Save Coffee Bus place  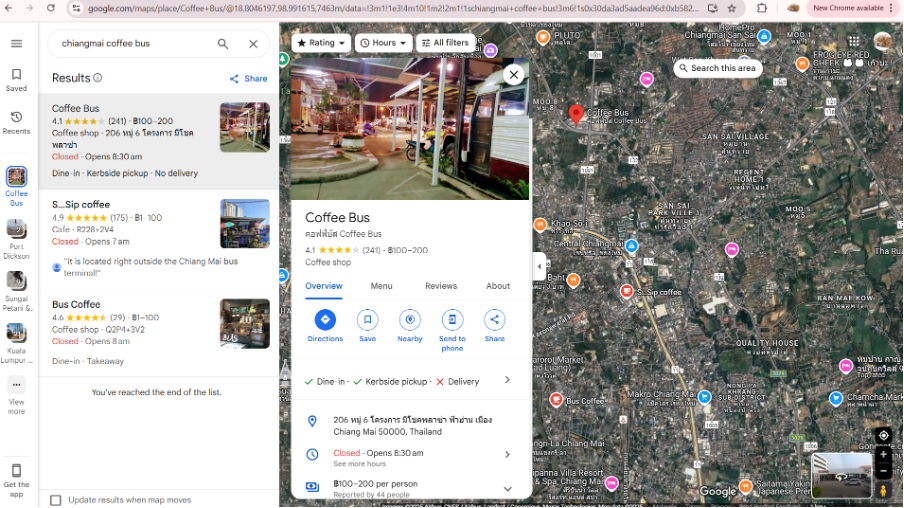[x=367, y=319]
